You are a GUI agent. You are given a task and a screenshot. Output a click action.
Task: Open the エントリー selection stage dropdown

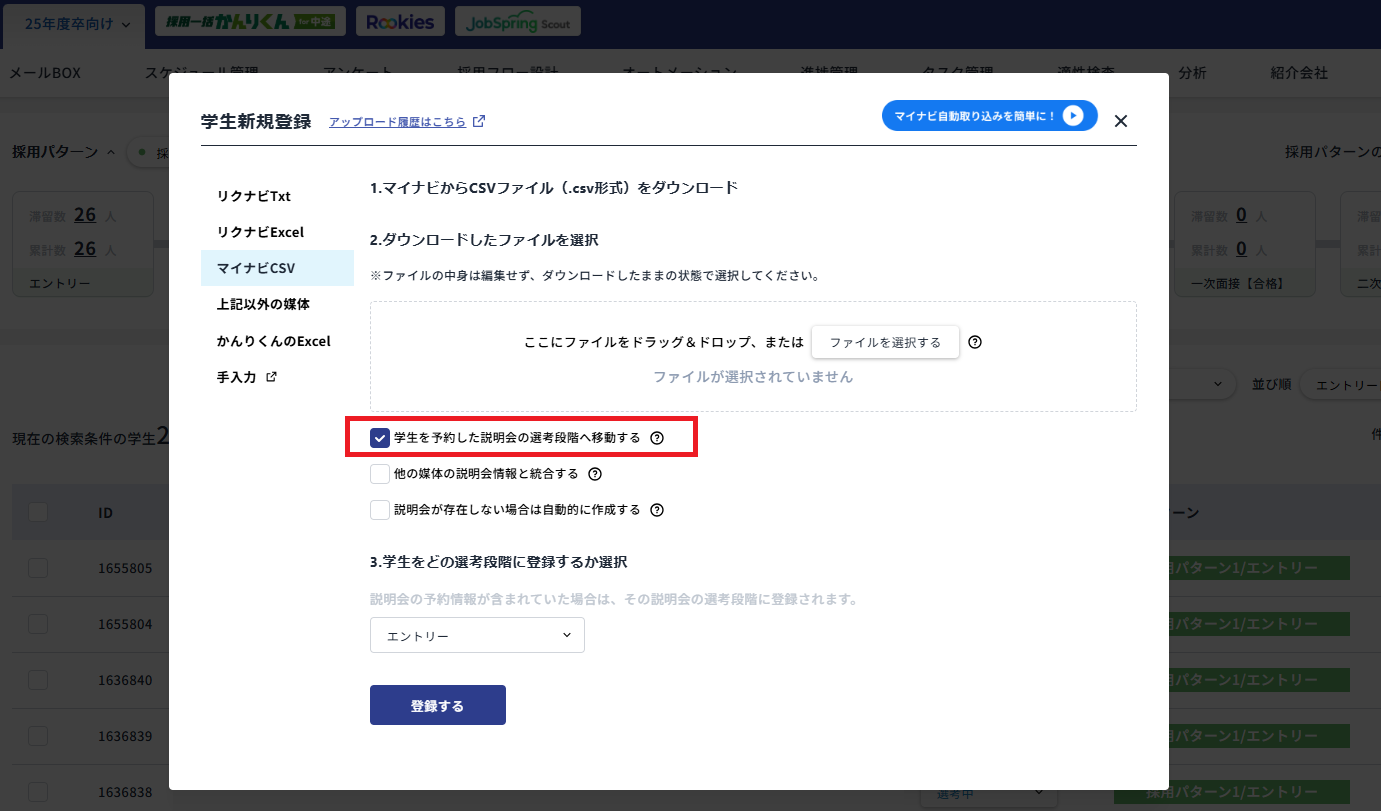(x=477, y=635)
